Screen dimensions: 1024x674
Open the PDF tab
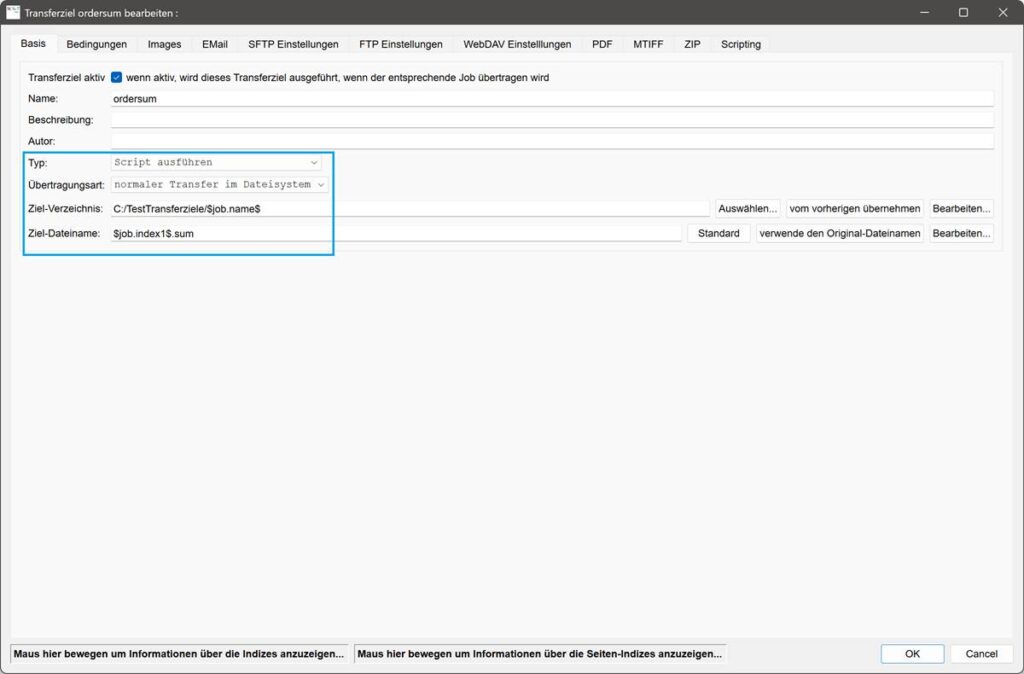602,44
